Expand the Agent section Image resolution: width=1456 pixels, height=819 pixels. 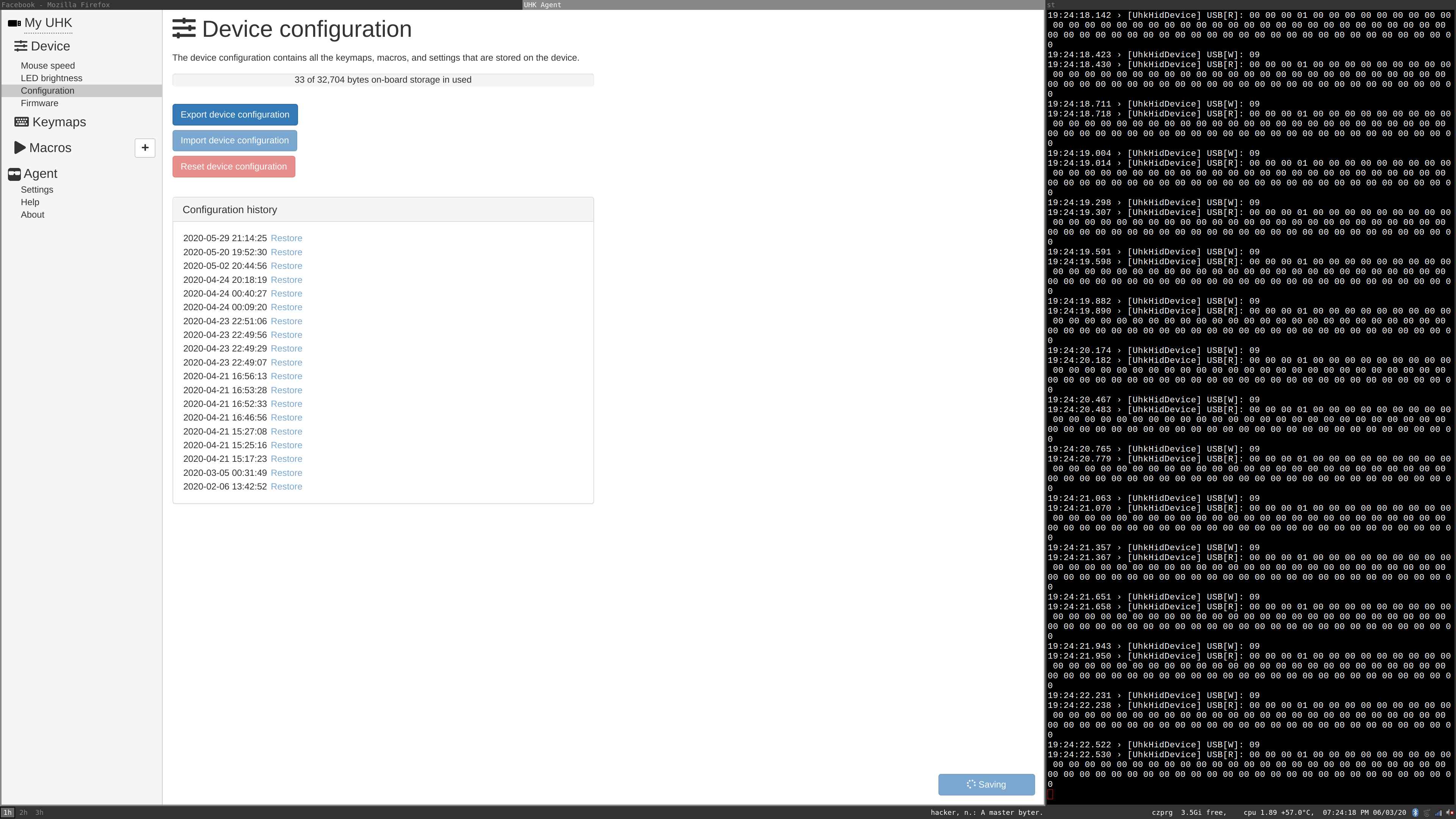[41, 174]
